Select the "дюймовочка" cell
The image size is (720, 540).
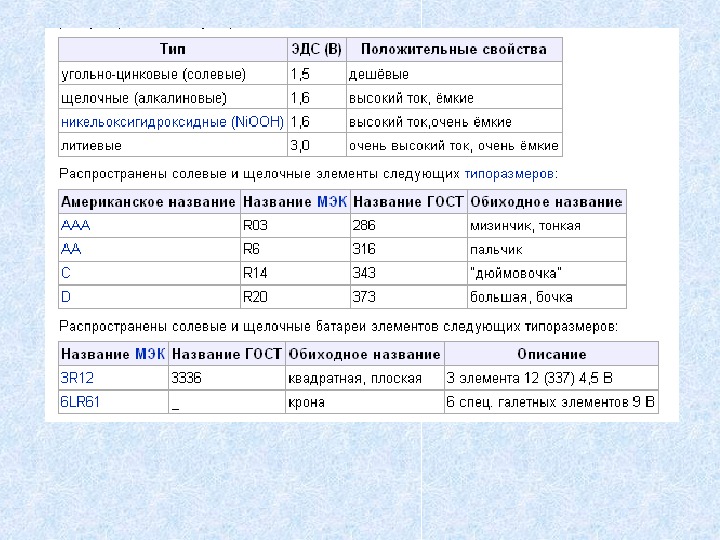(x=547, y=273)
